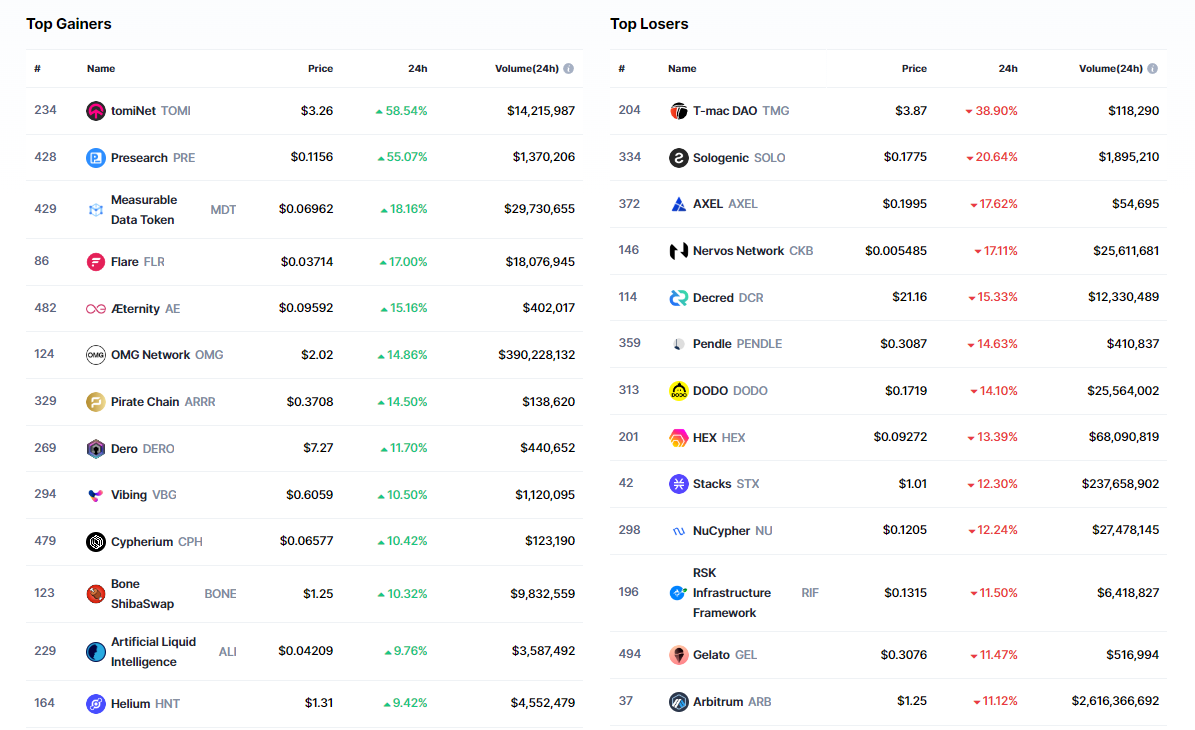Click the tomiNet coin logo icon
The height and width of the screenshot is (730, 1195).
click(96, 111)
